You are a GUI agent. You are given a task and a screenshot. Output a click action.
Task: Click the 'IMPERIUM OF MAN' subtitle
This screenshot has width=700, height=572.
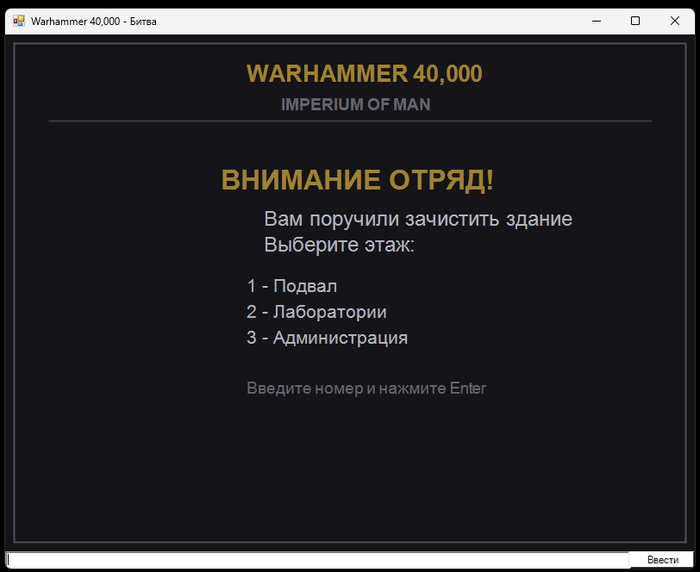356,104
